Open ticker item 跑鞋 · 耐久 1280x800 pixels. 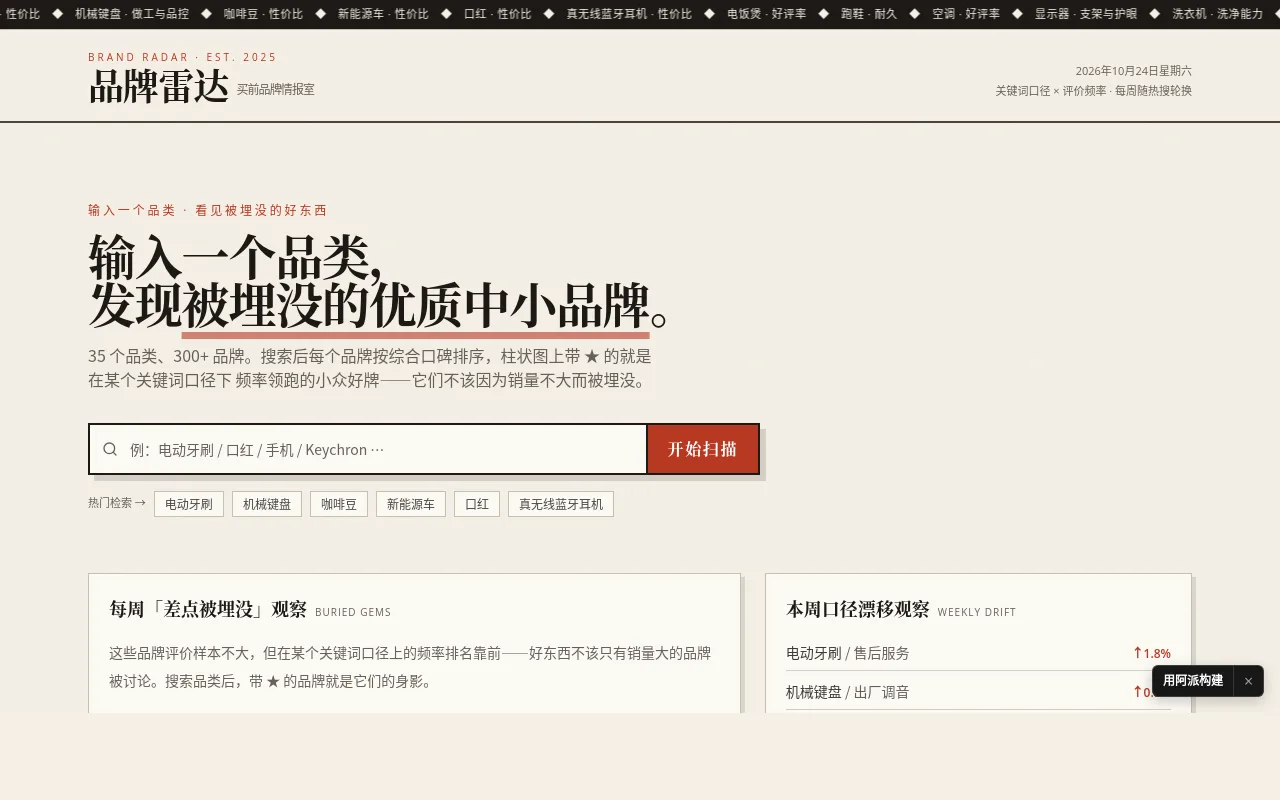pyautogui.click(x=869, y=14)
